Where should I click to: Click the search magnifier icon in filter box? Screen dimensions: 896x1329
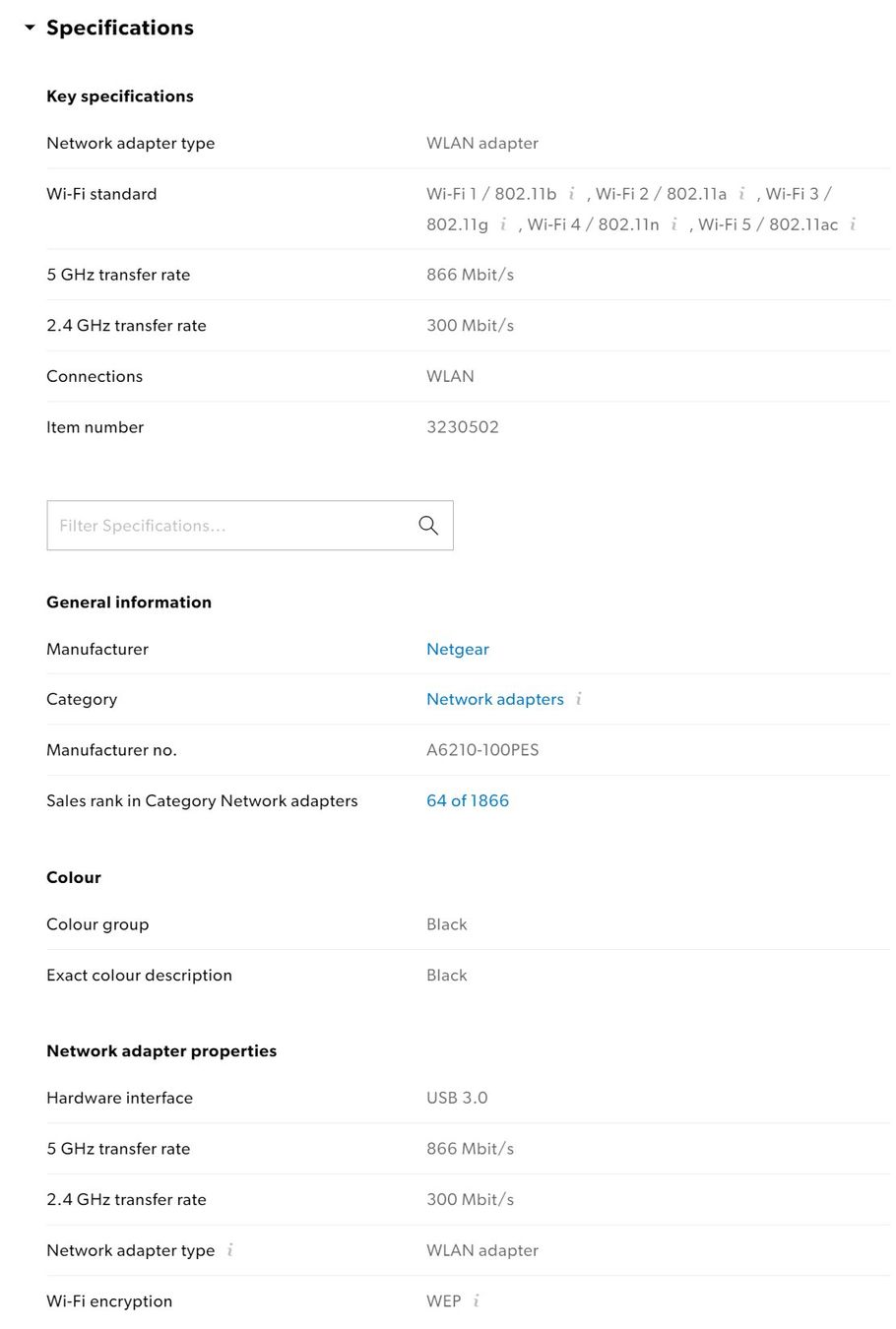point(428,526)
